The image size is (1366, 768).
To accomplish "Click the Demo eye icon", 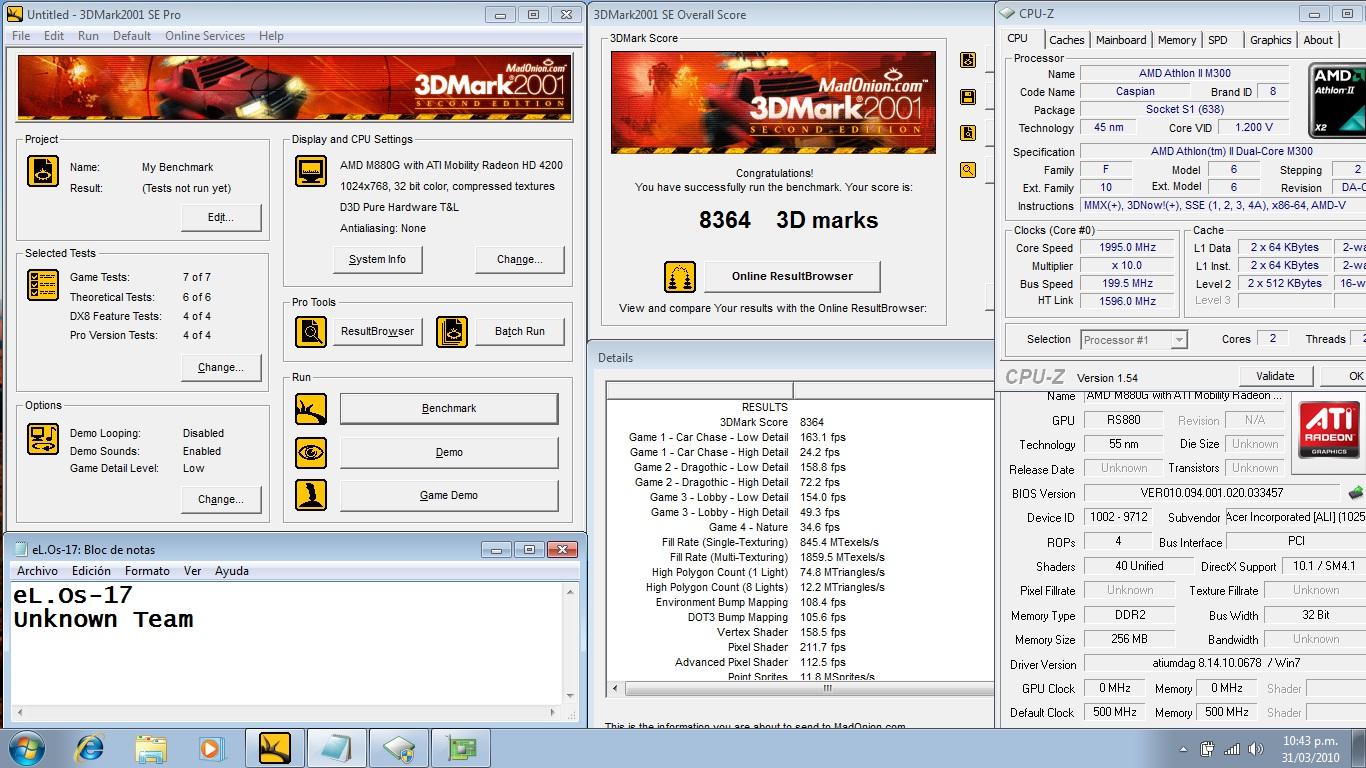I will pos(311,452).
